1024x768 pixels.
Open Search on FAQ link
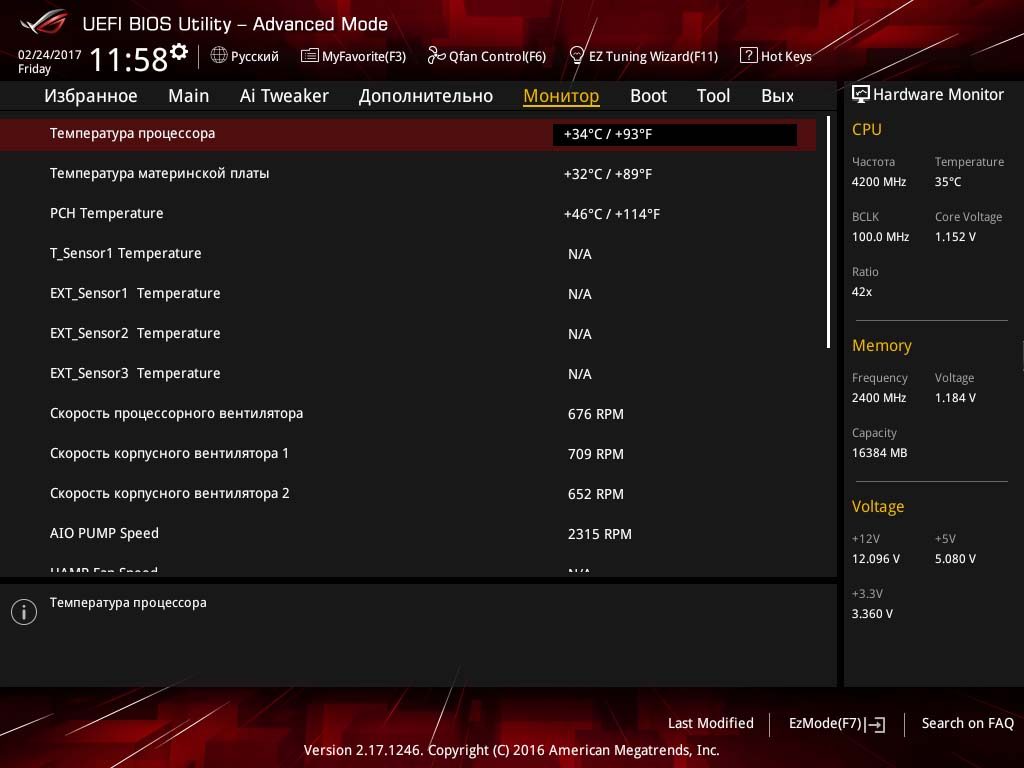click(967, 723)
